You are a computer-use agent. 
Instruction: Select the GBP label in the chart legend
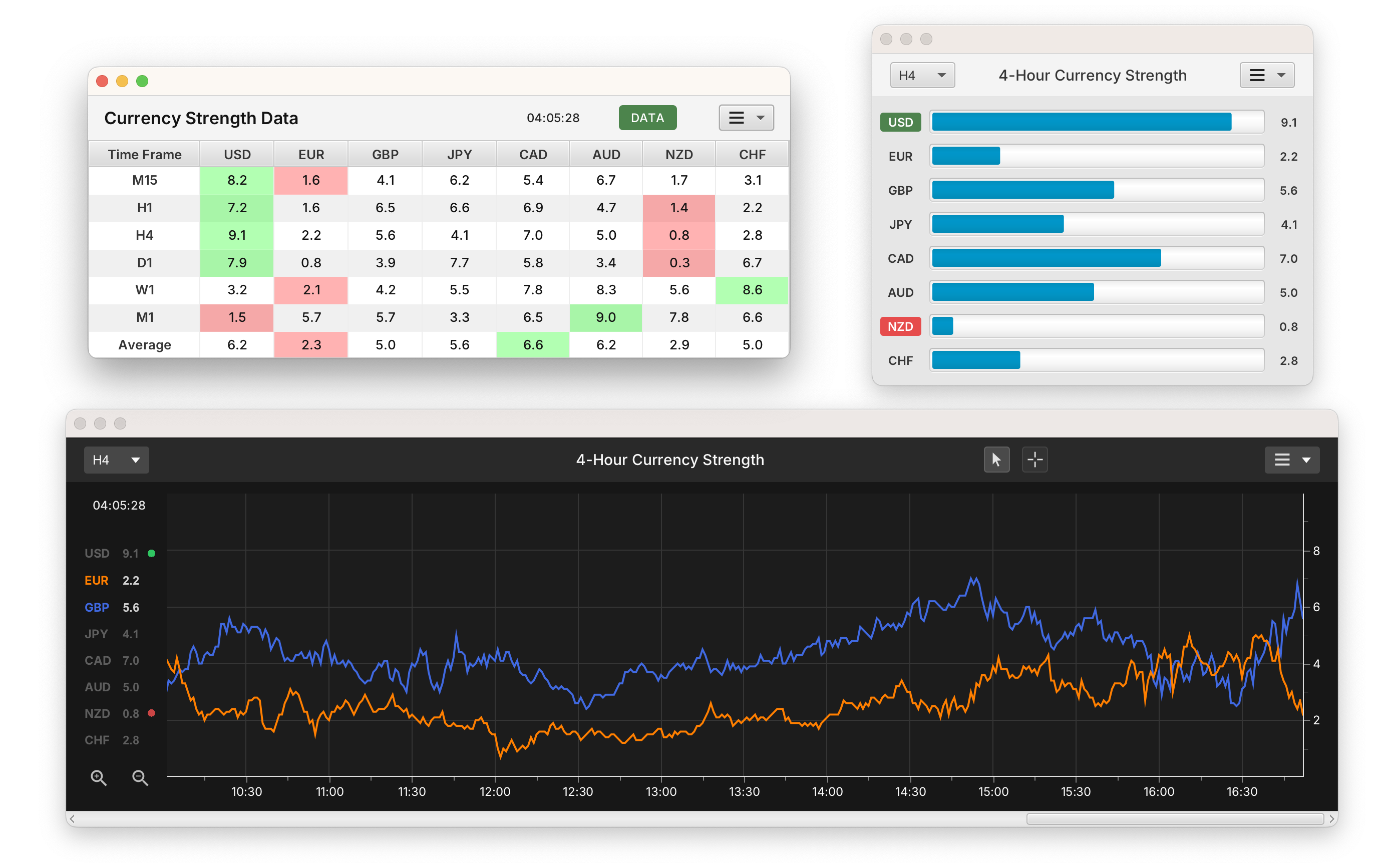[x=97, y=607]
